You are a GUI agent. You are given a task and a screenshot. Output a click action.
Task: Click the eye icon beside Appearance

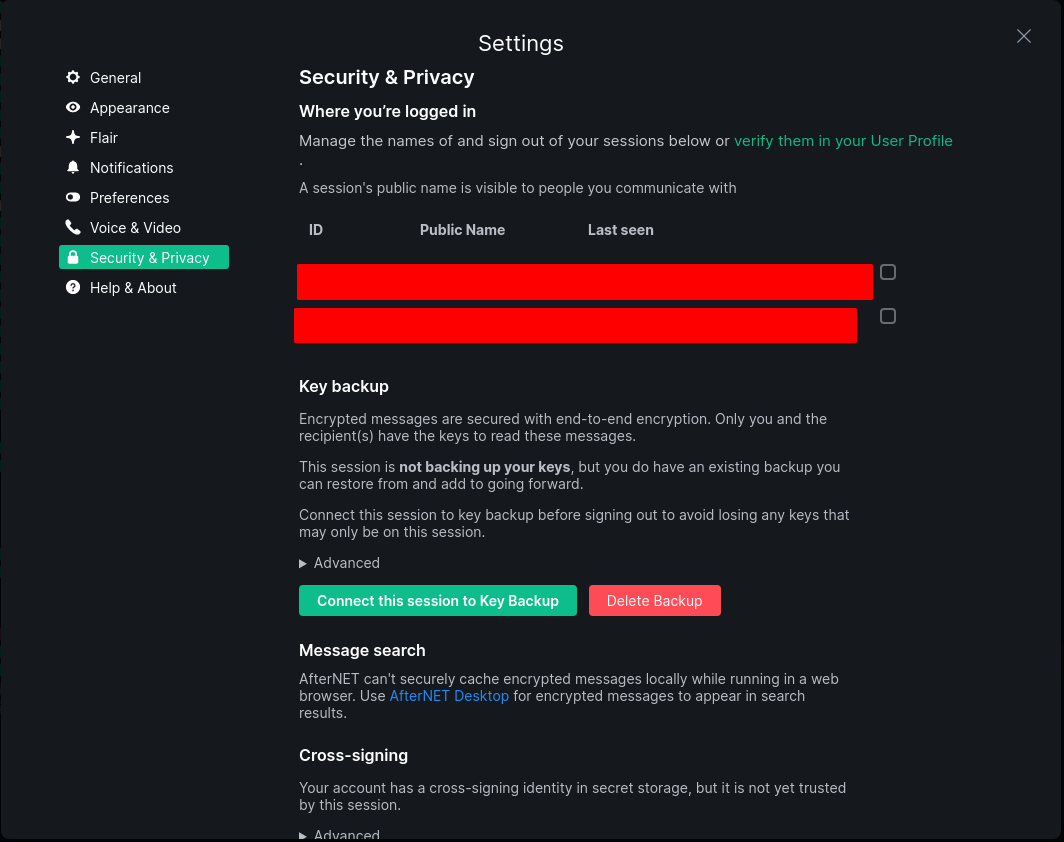point(73,108)
